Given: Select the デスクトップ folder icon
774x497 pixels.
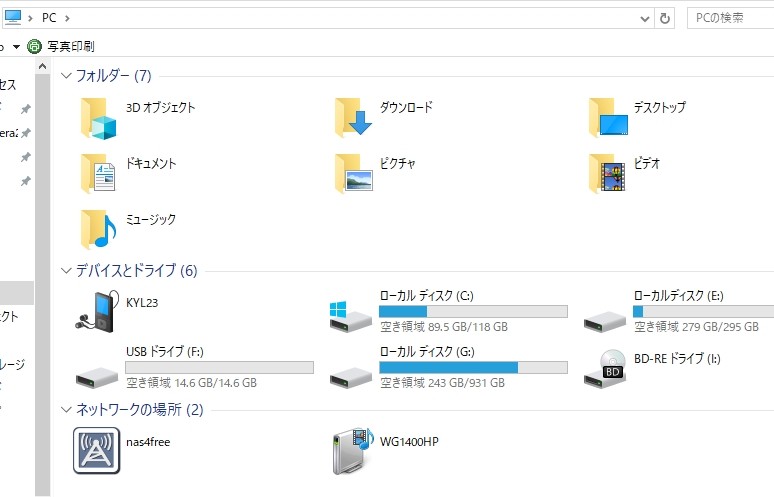Looking at the screenshot, I should [x=609, y=117].
